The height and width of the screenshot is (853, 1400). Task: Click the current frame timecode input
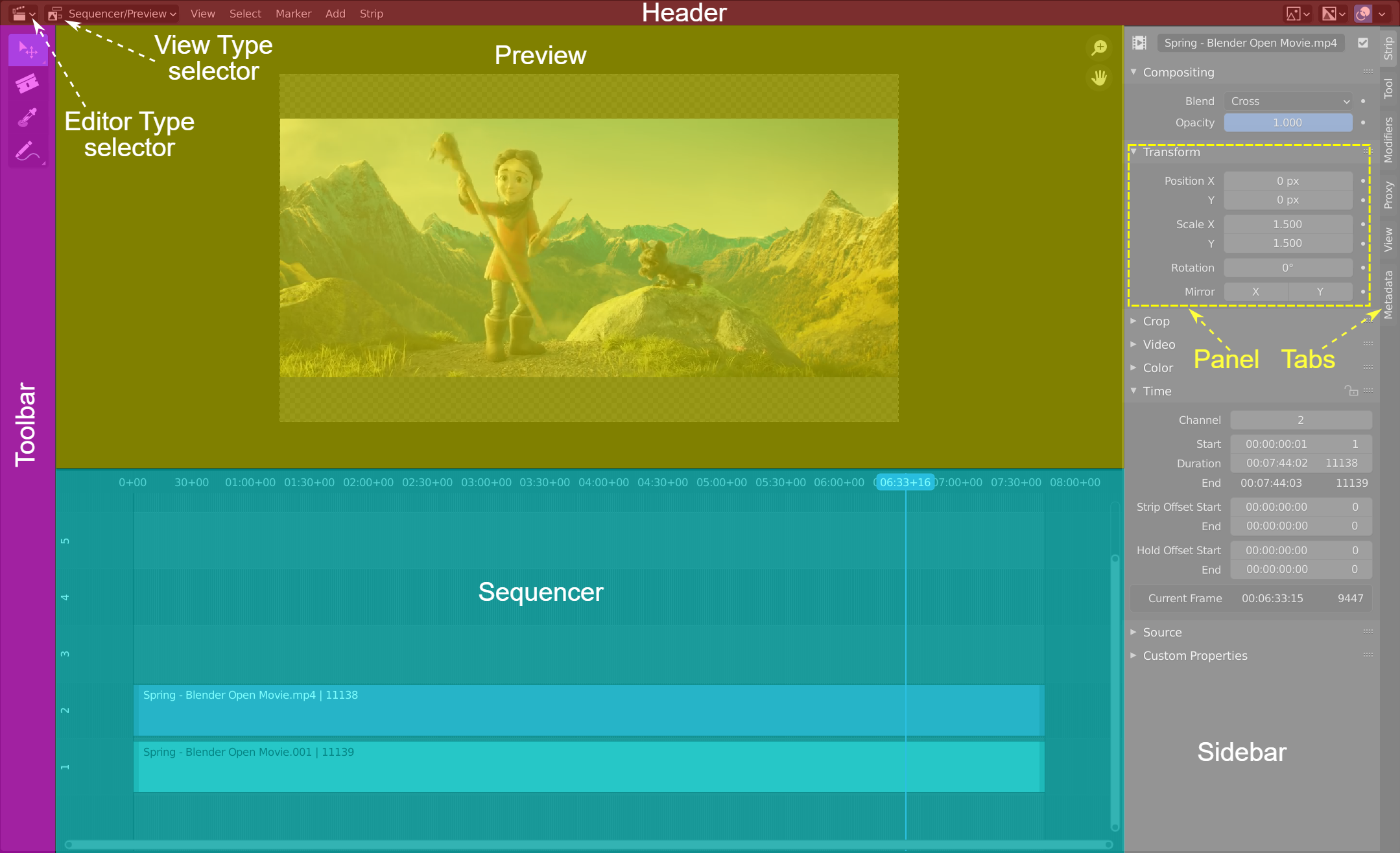coord(1275,599)
